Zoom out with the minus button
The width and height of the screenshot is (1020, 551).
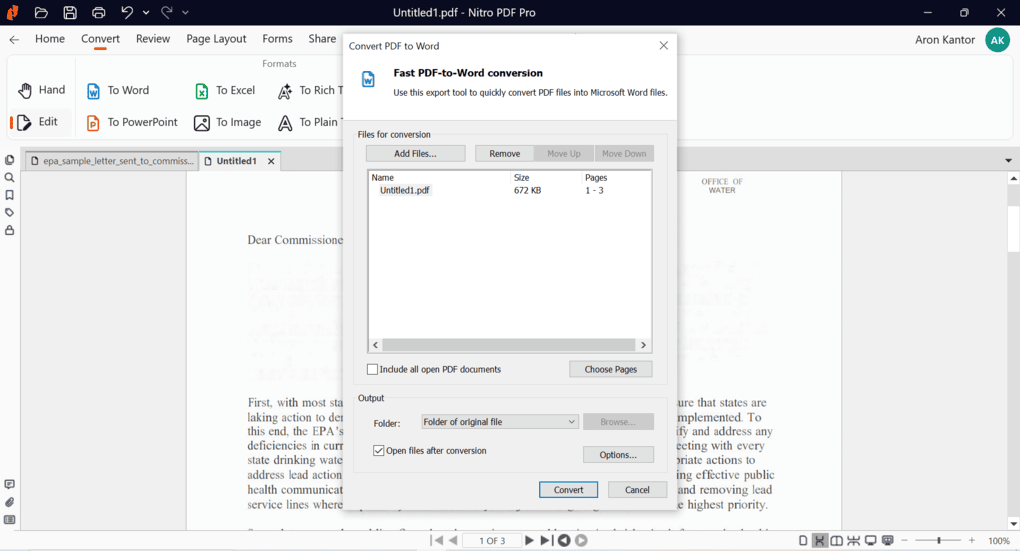pyautogui.click(x=904, y=541)
